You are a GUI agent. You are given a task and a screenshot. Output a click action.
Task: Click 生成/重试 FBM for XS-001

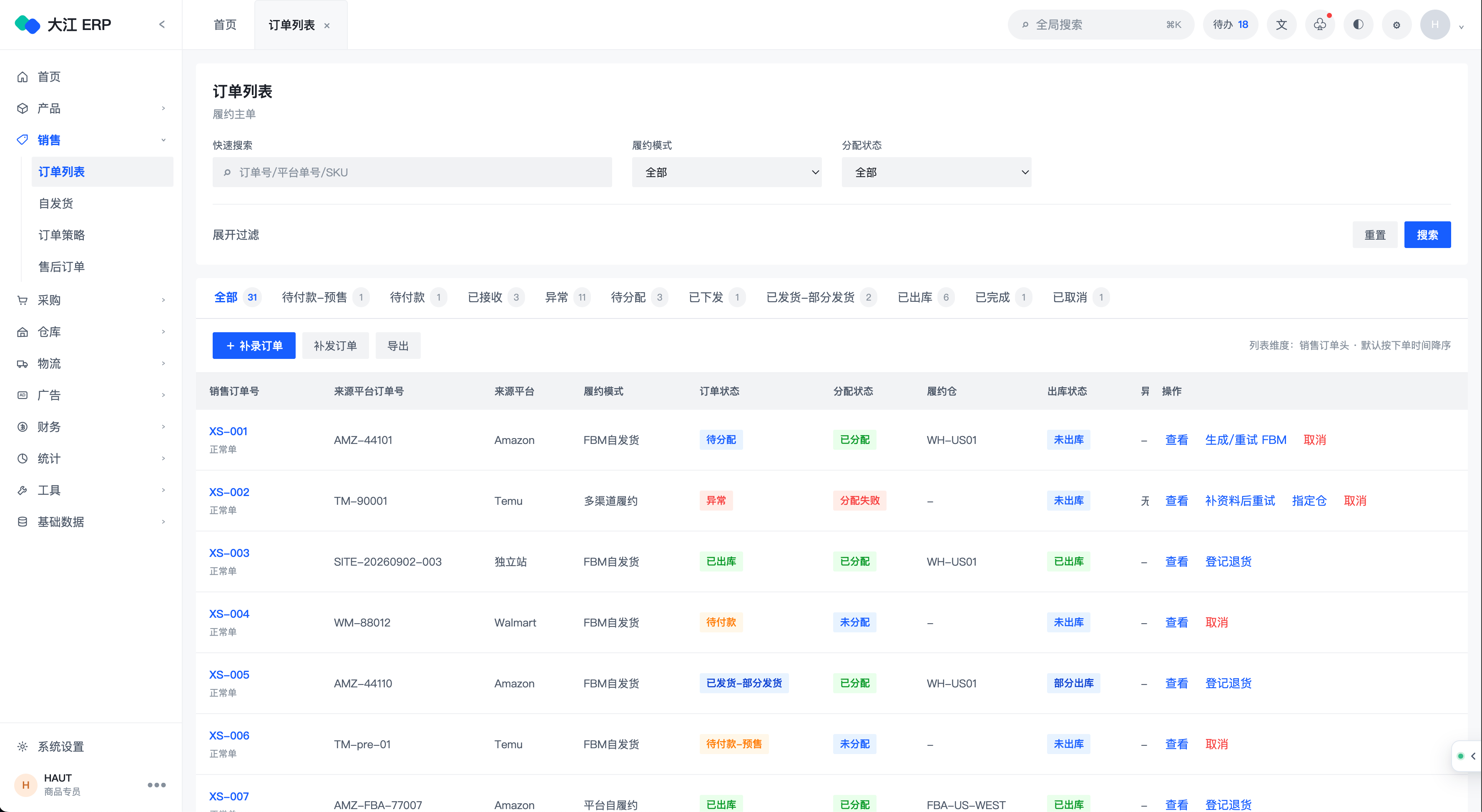(1246, 440)
